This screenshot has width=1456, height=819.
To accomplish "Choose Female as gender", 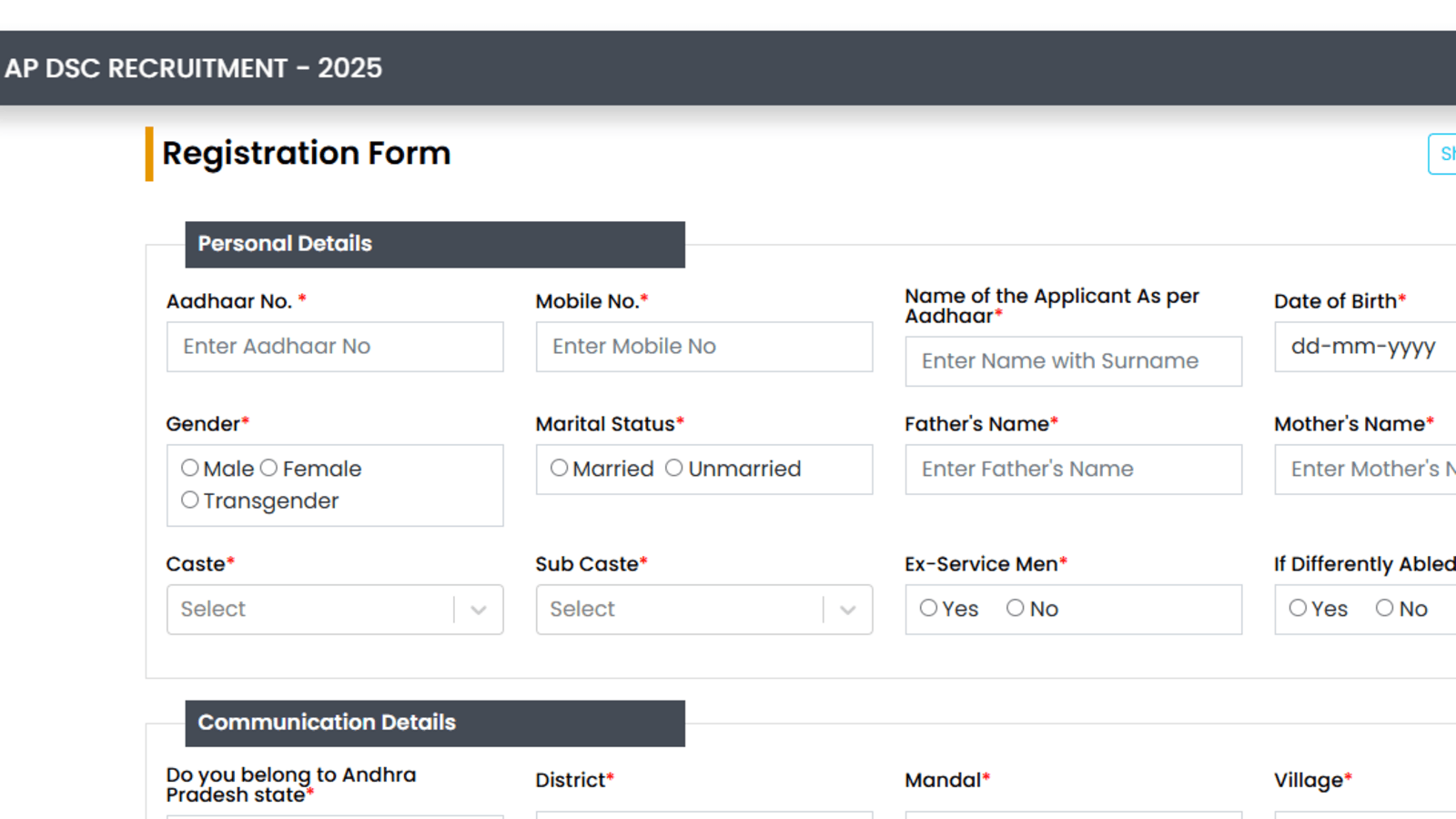I will coord(268,468).
